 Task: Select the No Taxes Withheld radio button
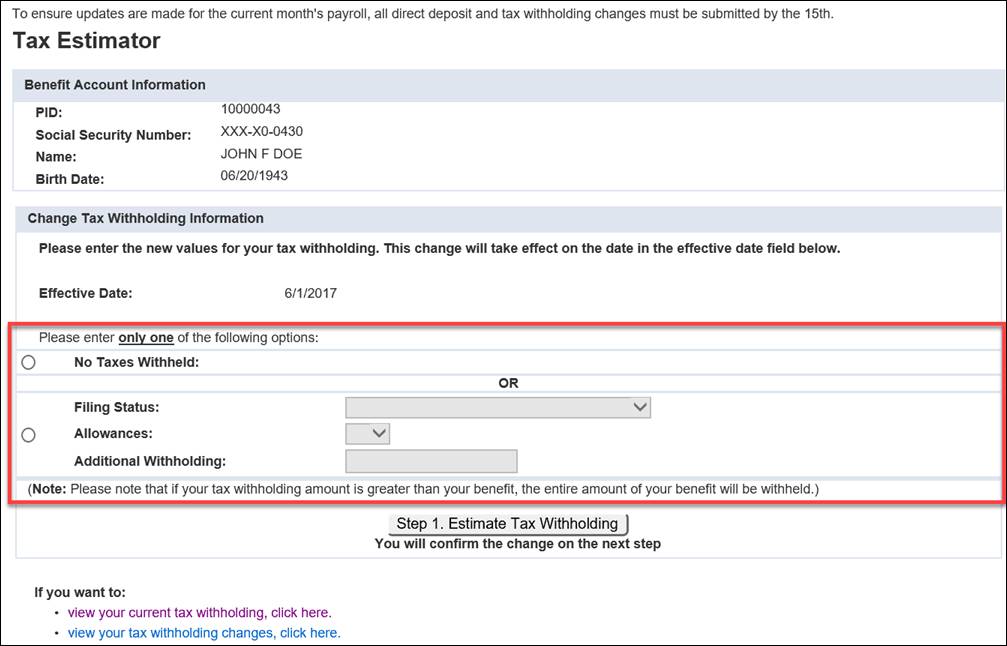pyautogui.click(x=28, y=363)
